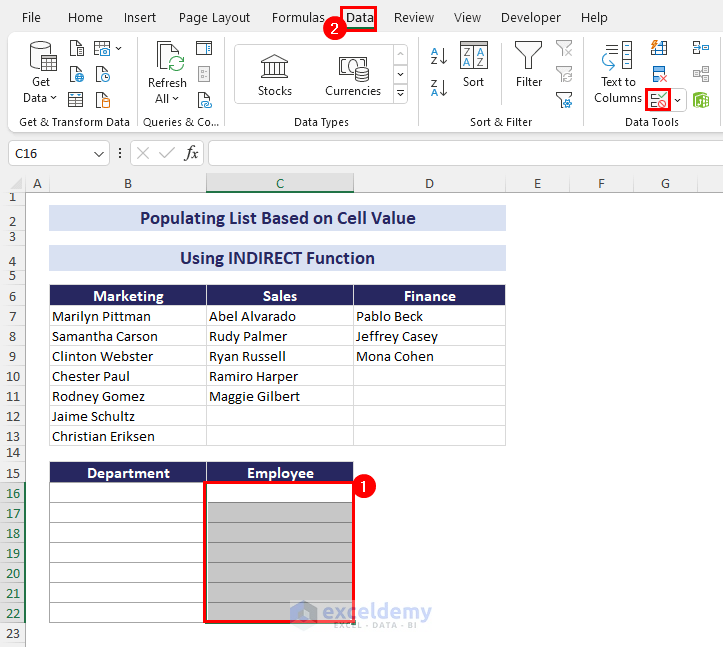This screenshot has height=647, width=723.
Task: Select the Department header cell
Action: (128, 473)
